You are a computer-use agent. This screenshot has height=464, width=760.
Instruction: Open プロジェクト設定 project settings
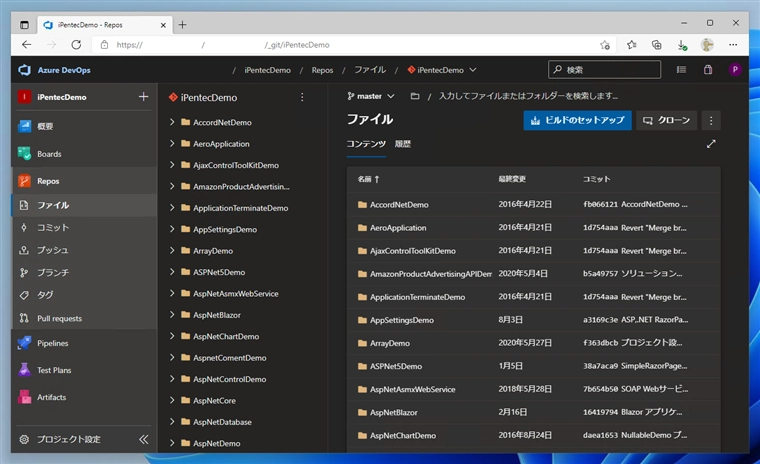pos(69,439)
